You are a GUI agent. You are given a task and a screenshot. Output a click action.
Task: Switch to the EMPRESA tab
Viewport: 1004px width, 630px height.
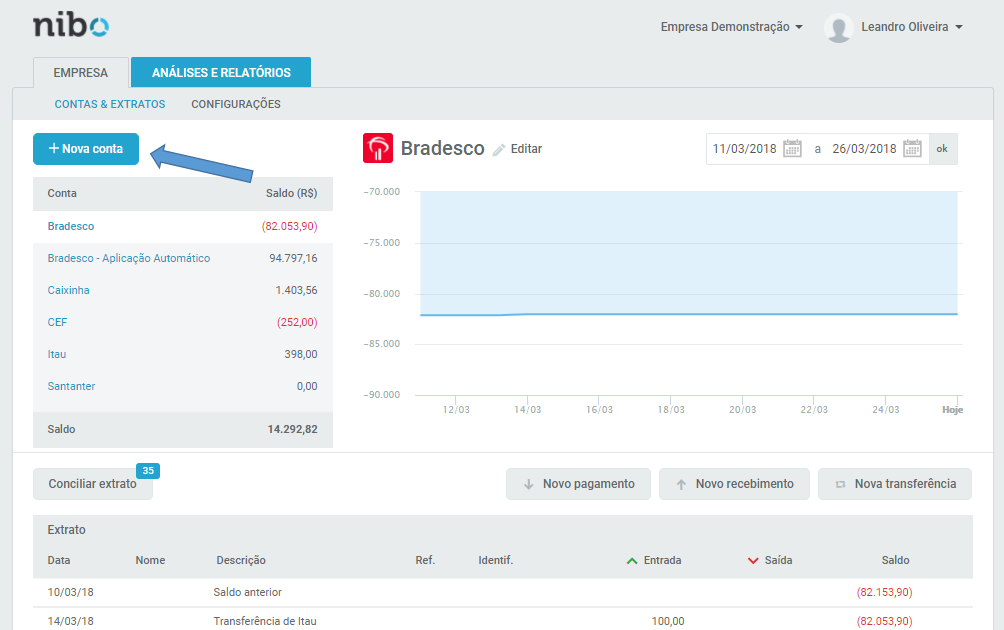(81, 72)
